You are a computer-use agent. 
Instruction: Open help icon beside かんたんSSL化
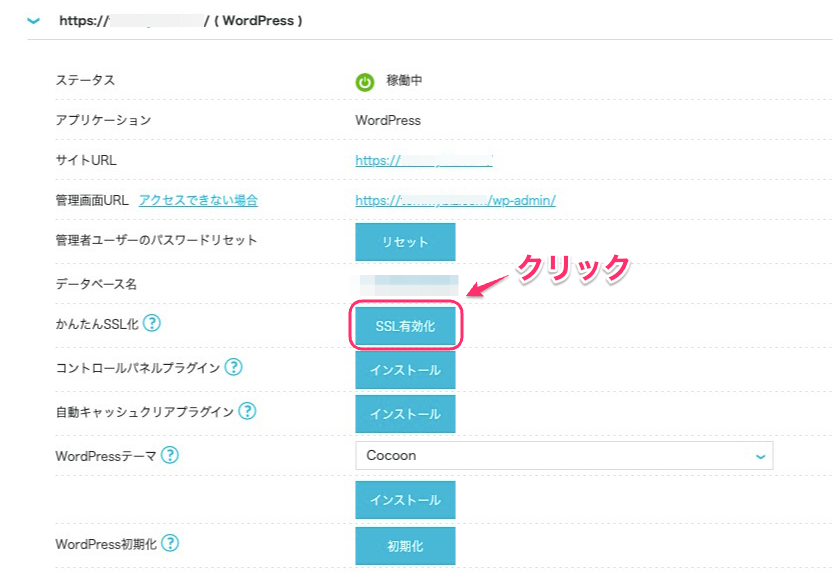(x=152, y=323)
